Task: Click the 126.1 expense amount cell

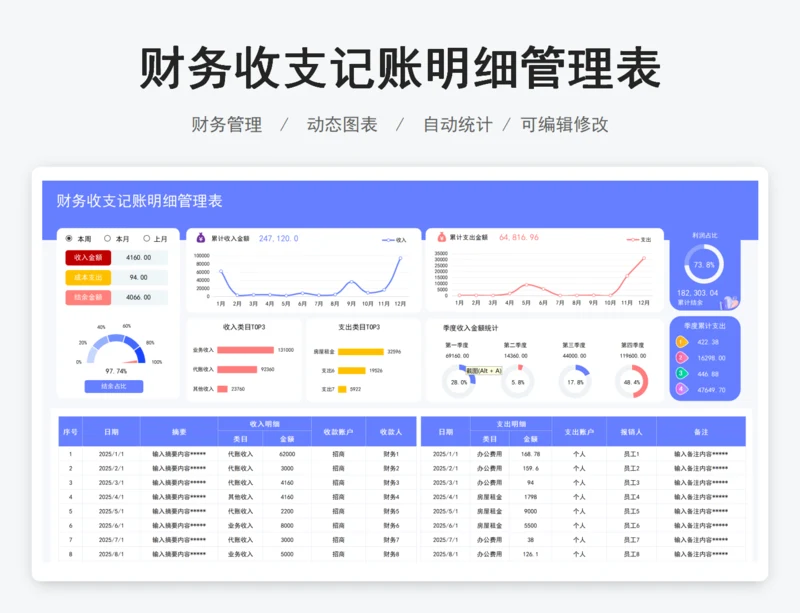Action: click(x=531, y=554)
